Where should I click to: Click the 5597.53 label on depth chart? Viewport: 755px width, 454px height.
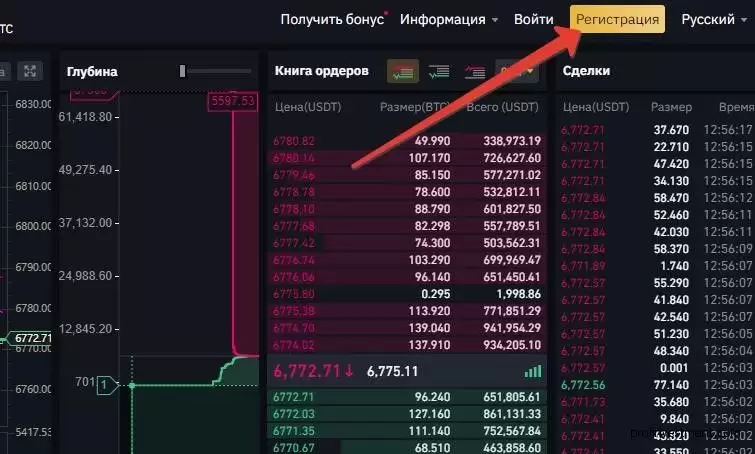pyautogui.click(x=233, y=101)
